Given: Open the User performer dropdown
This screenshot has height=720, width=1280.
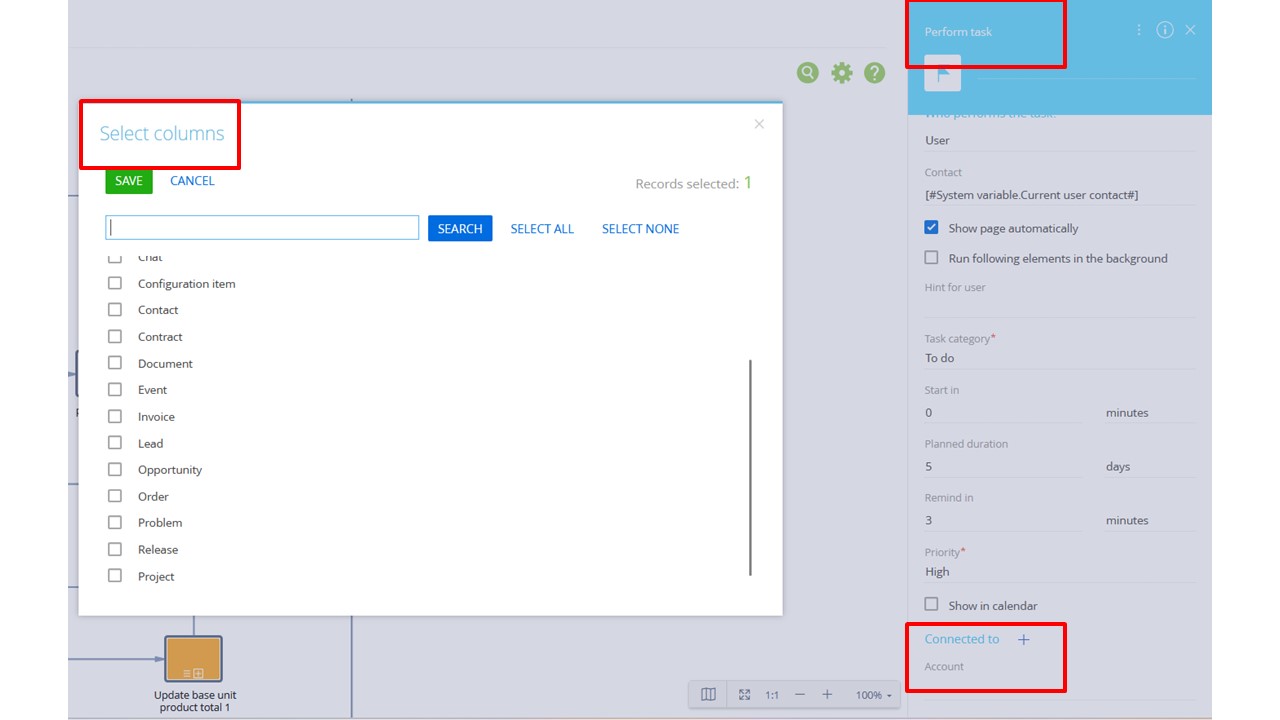Looking at the screenshot, I should pos(1060,141).
